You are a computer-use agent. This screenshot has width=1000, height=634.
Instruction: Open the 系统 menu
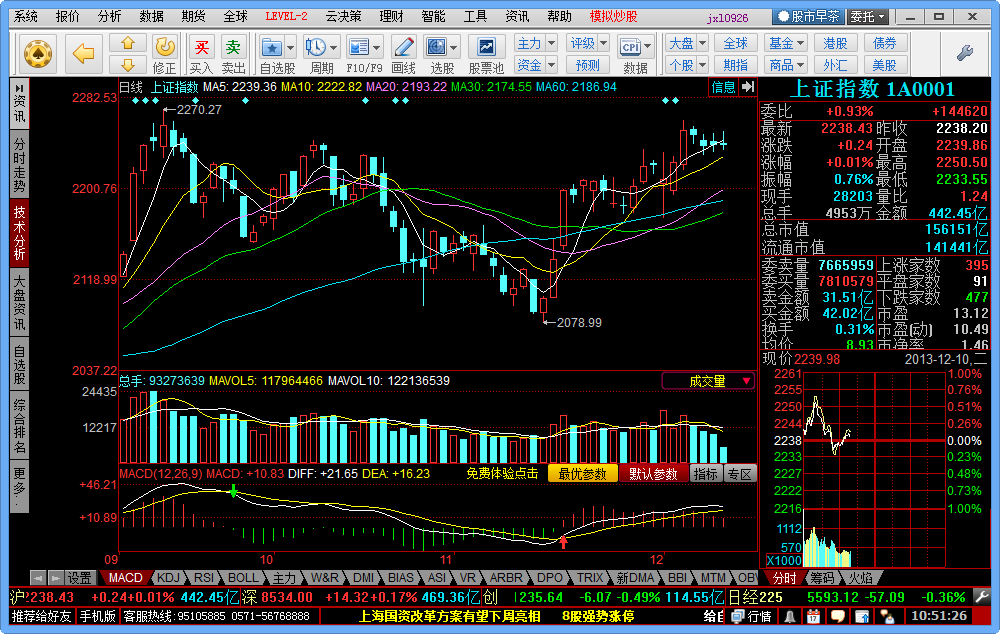[26, 17]
